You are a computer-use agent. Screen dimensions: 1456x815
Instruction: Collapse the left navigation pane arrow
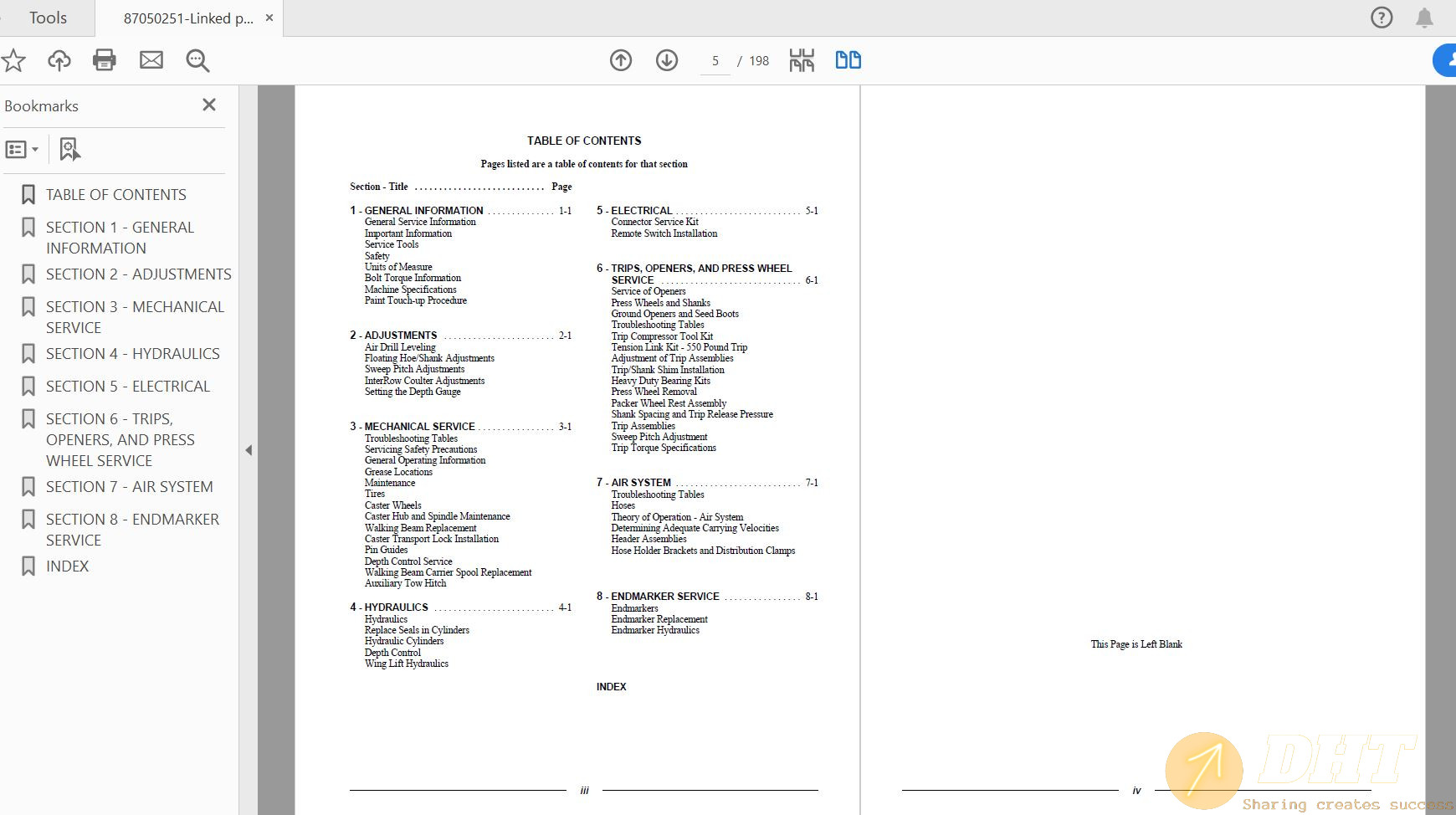(249, 450)
